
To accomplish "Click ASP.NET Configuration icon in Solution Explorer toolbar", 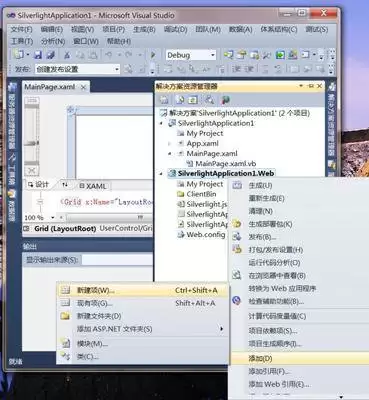I will click(x=226, y=99).
